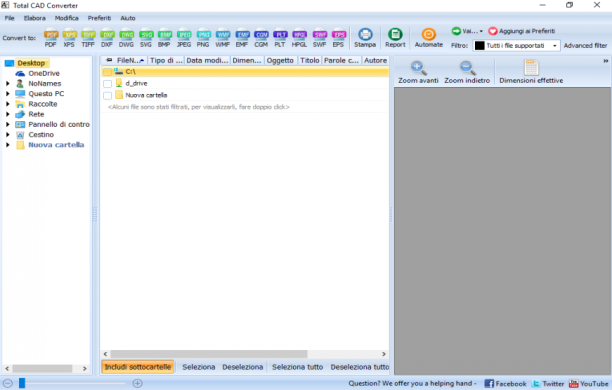Toggle Includi sottocartelle option
Viewport: 612px width, 390px height.
[138, 367]
